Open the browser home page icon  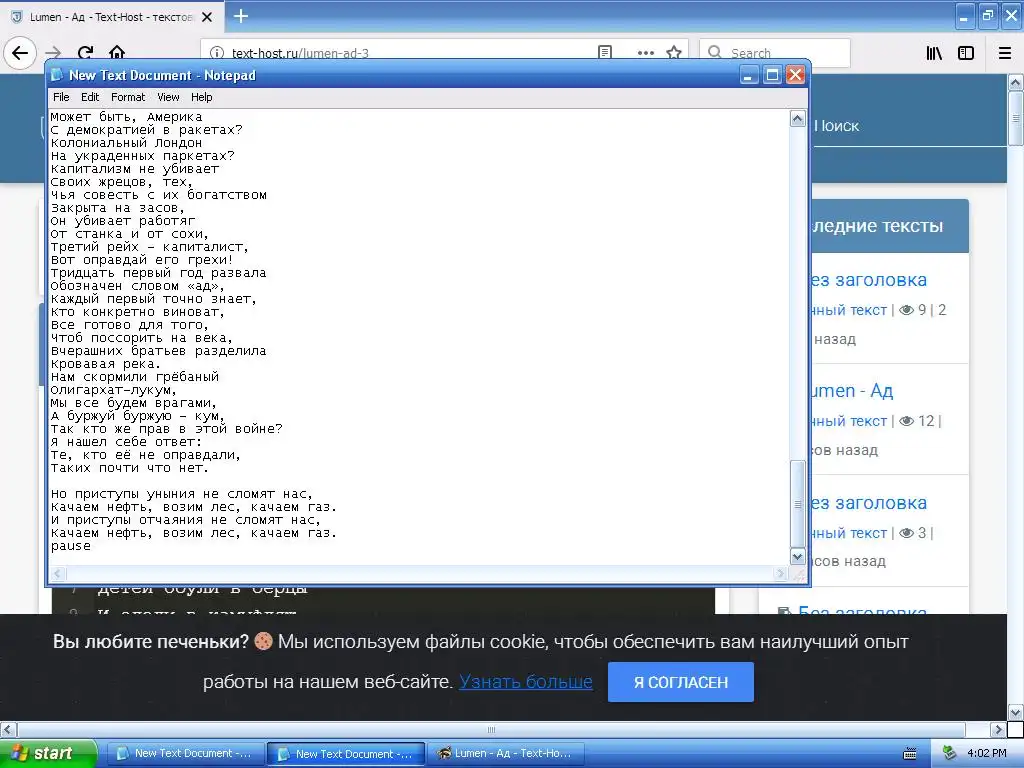click(117, 53)
